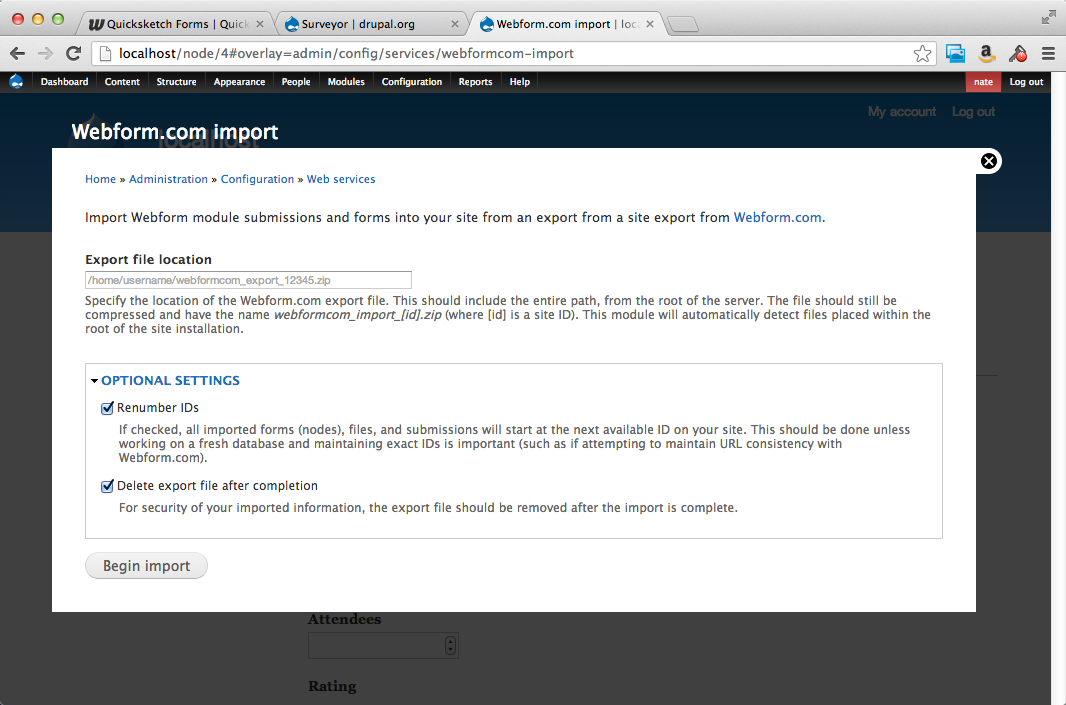
Task: Follow the Administration breadcrumb link
Action: click(169, 179)
